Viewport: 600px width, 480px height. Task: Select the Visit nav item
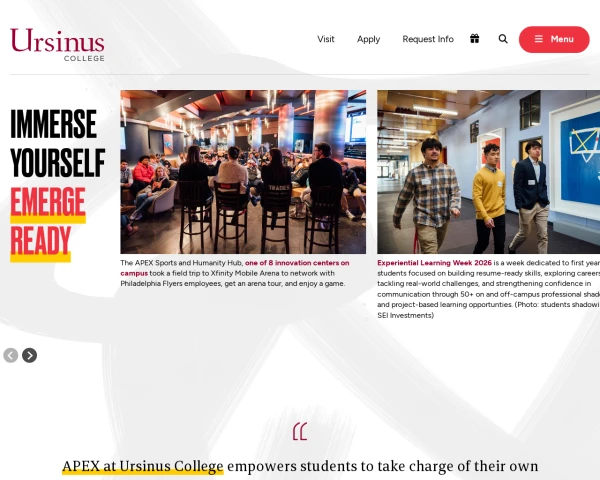tap(326, 39)
